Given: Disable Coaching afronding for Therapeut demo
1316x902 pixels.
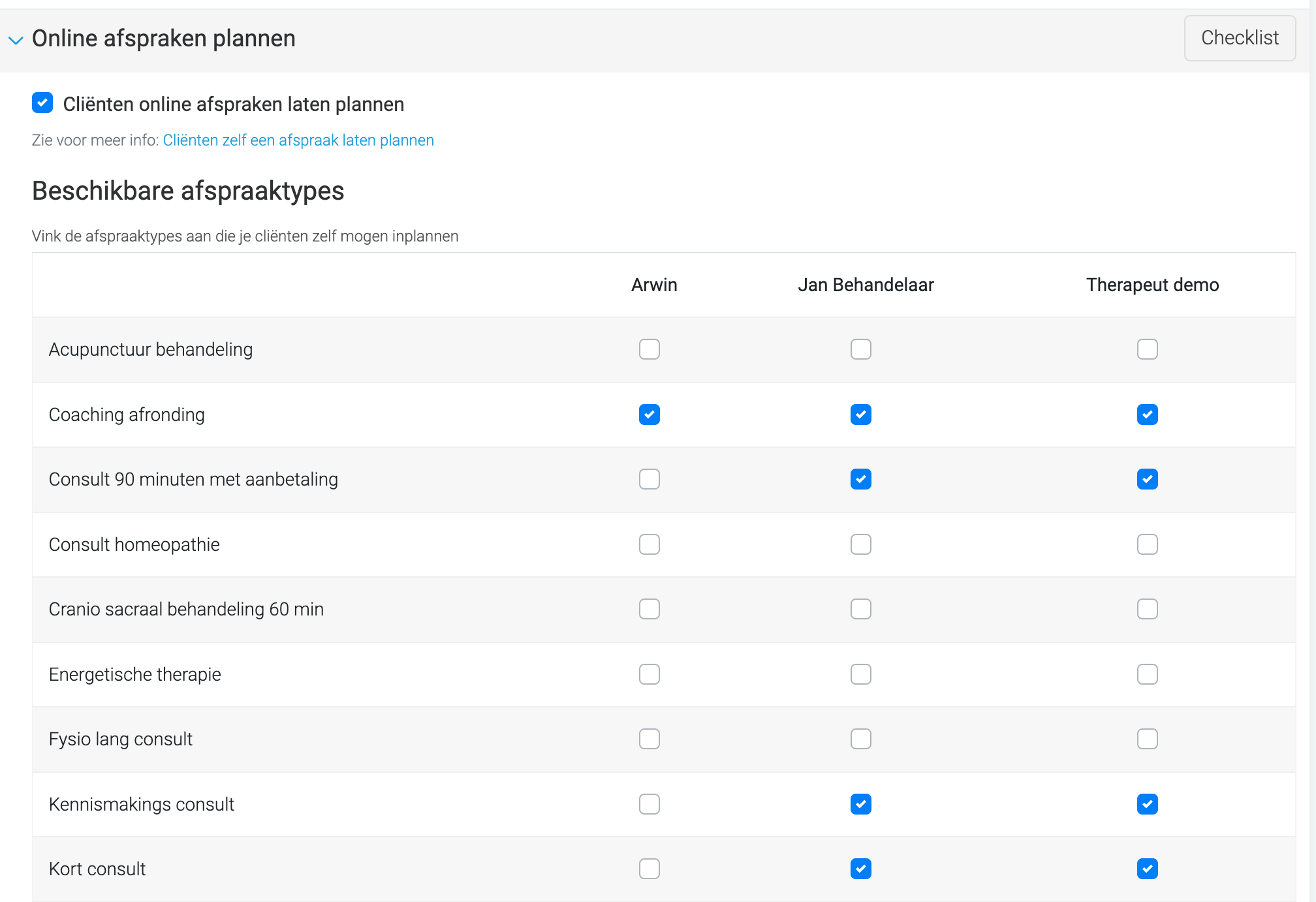Looking at the screenshot, I should 1147,414.
